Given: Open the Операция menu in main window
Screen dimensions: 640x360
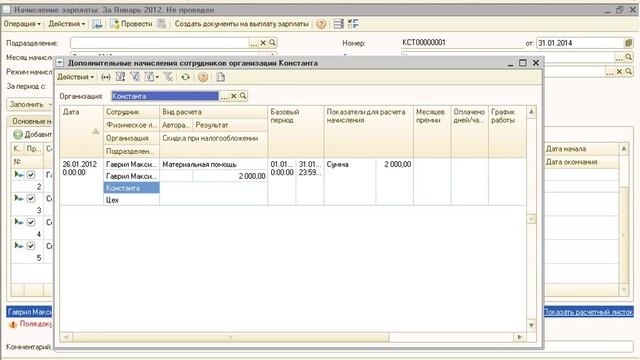Looking at the screenshot, I should tap(22, 24).
